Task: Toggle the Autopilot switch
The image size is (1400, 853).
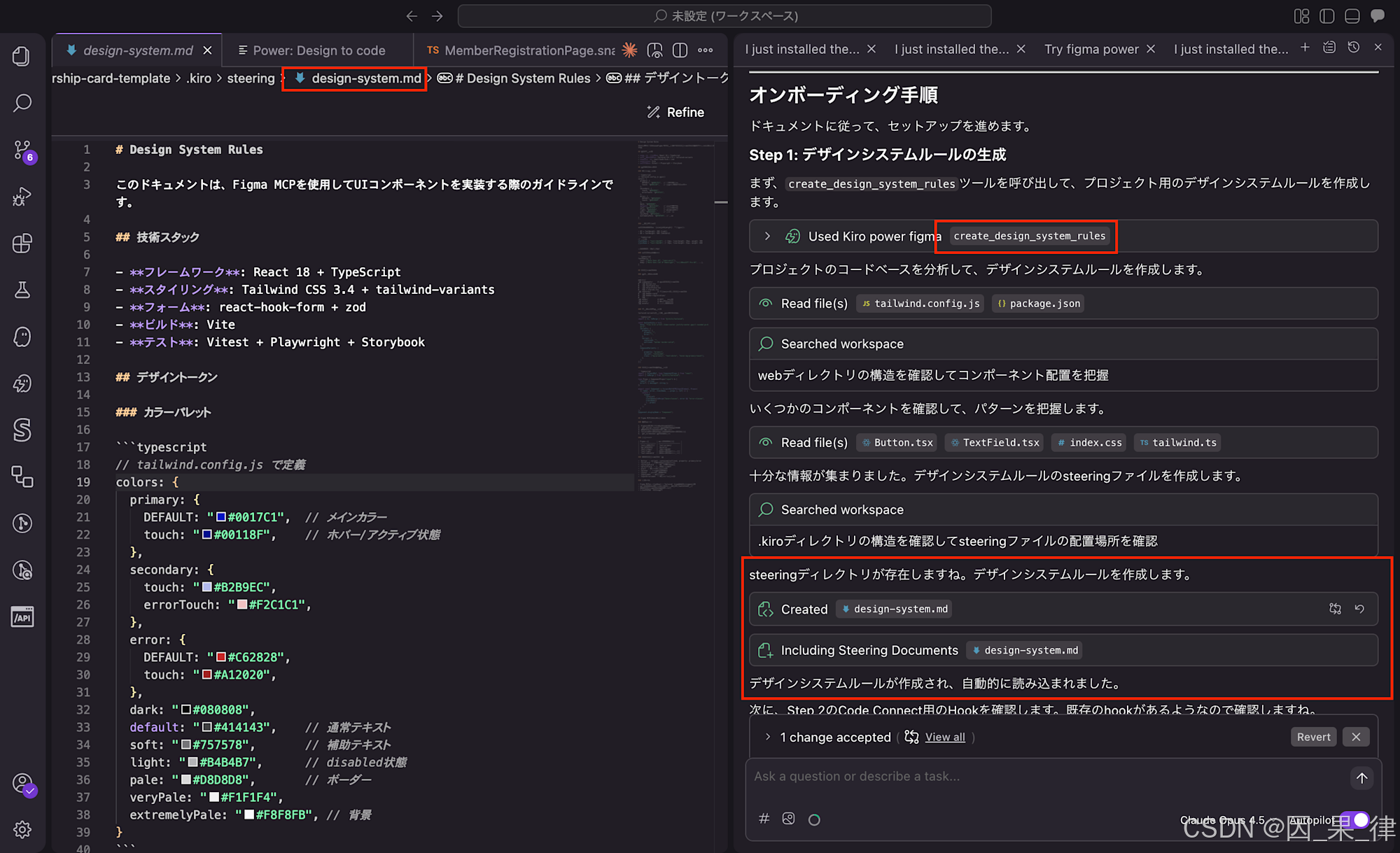Action: (1357, 819)
